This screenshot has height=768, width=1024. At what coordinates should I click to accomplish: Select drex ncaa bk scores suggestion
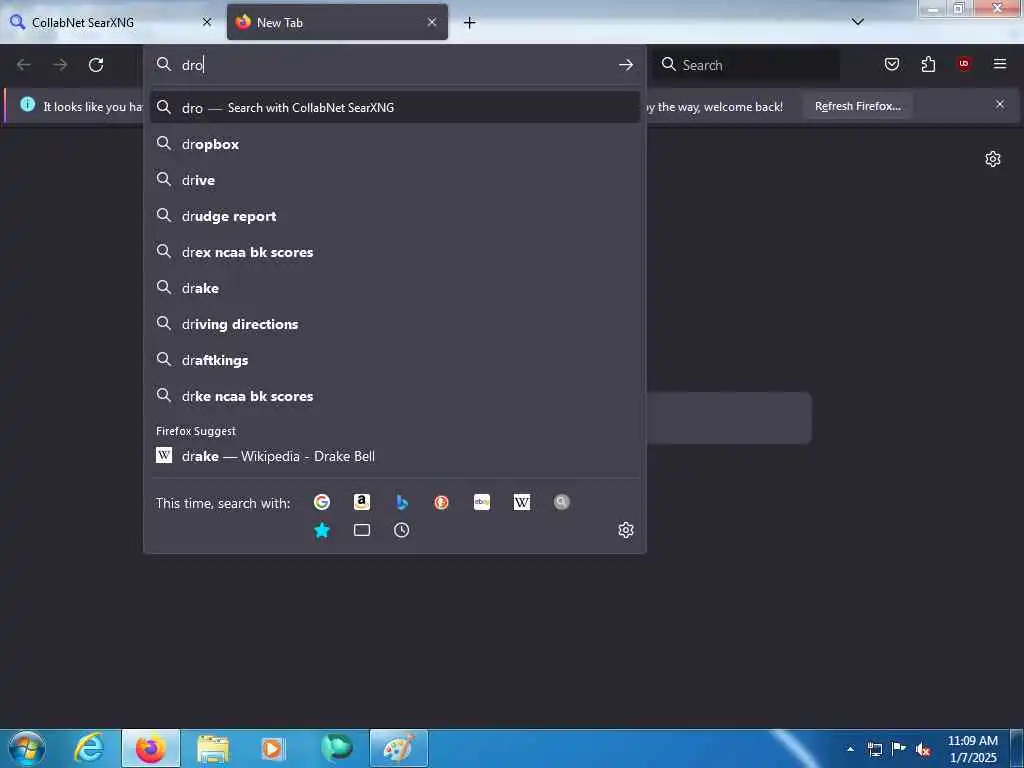tap(394, 251)
